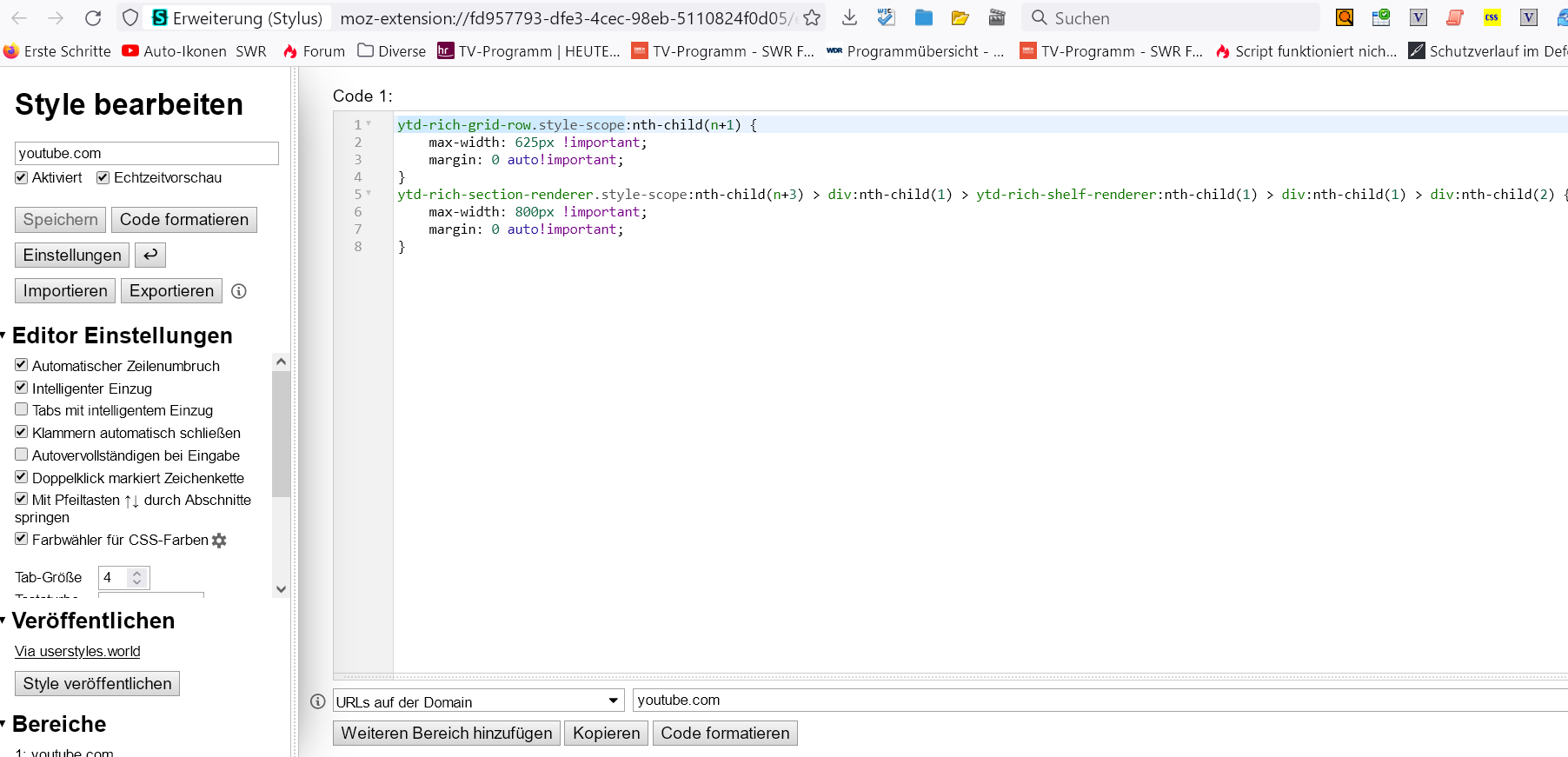Image resolution: width=1568 pixels, height=757 pixels.
Task: Click the undo arrow button beside Einstellungen
Action: pyautogui.click(x=150, y=255)
